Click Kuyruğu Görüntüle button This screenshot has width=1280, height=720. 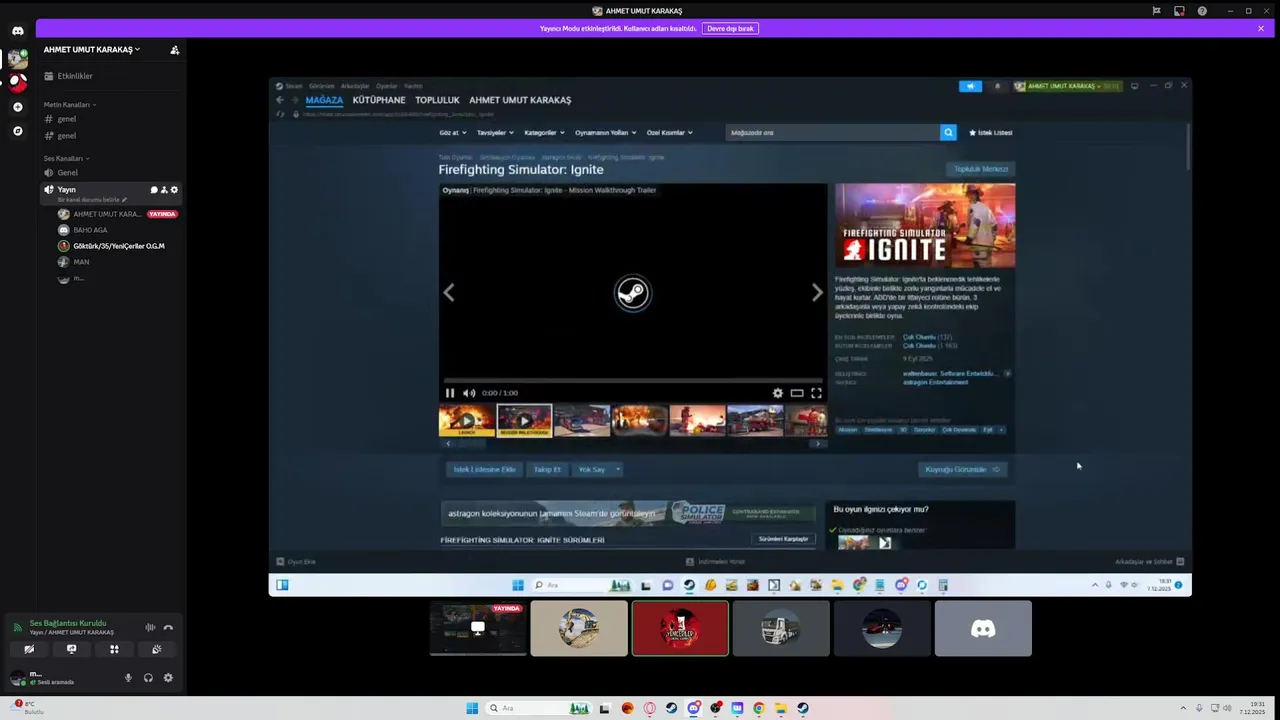(962, 469)
